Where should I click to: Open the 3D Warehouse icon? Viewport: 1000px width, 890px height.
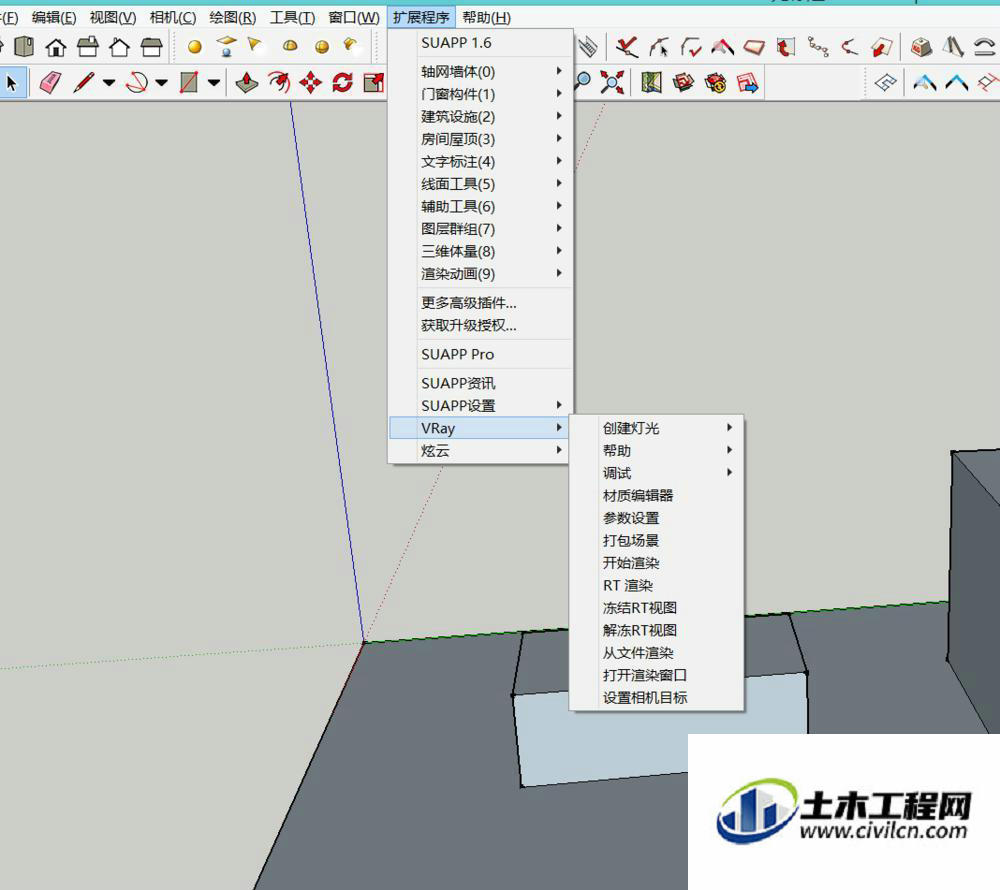point(683,83)
